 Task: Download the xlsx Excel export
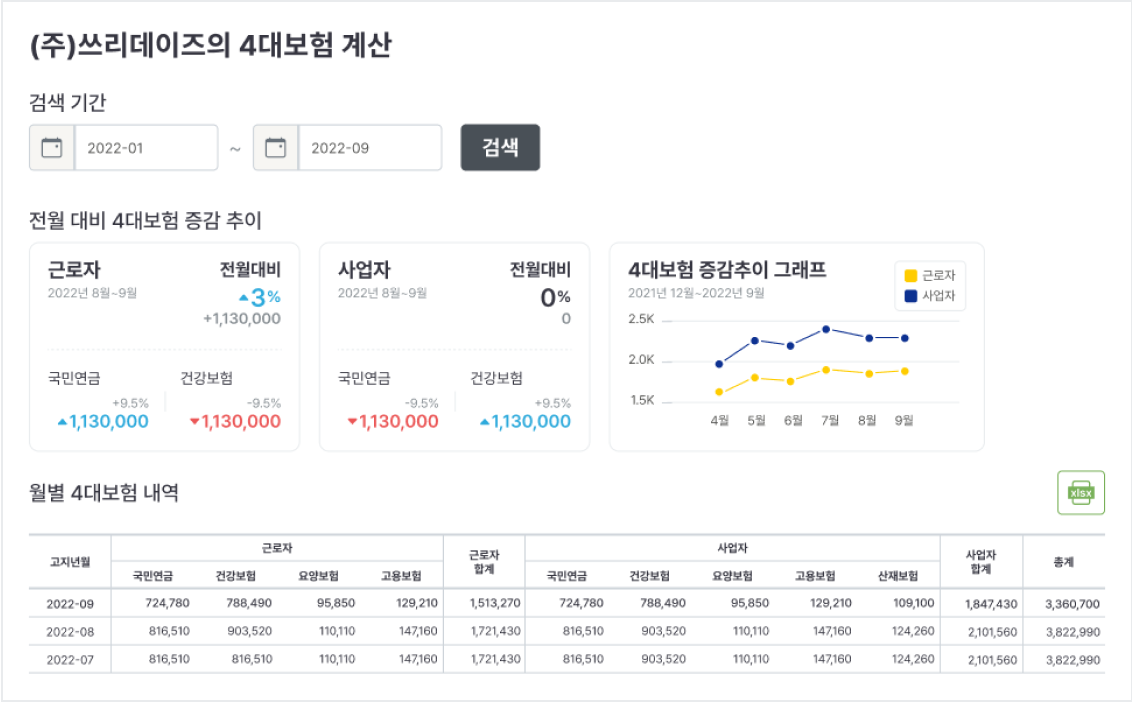pos(1081,493)
